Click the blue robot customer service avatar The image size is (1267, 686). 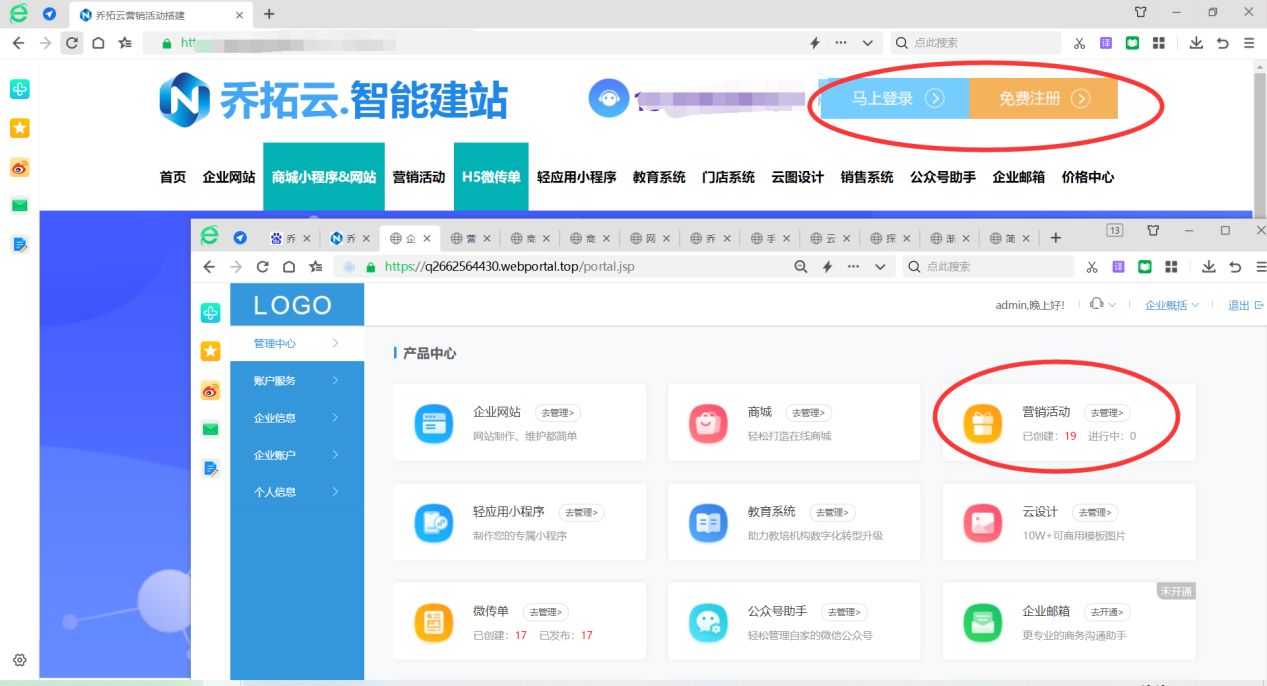point(609,98)
